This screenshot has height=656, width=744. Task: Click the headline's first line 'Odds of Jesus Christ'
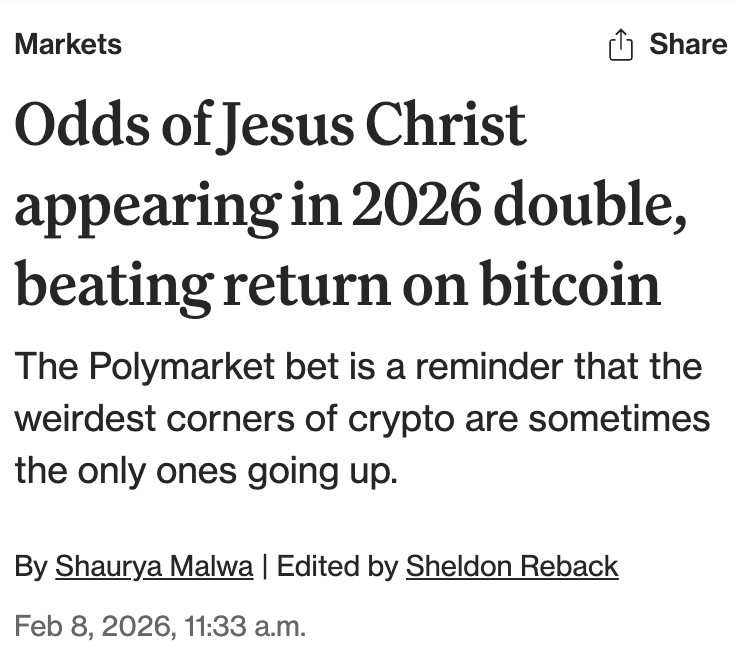click(270, 126)
